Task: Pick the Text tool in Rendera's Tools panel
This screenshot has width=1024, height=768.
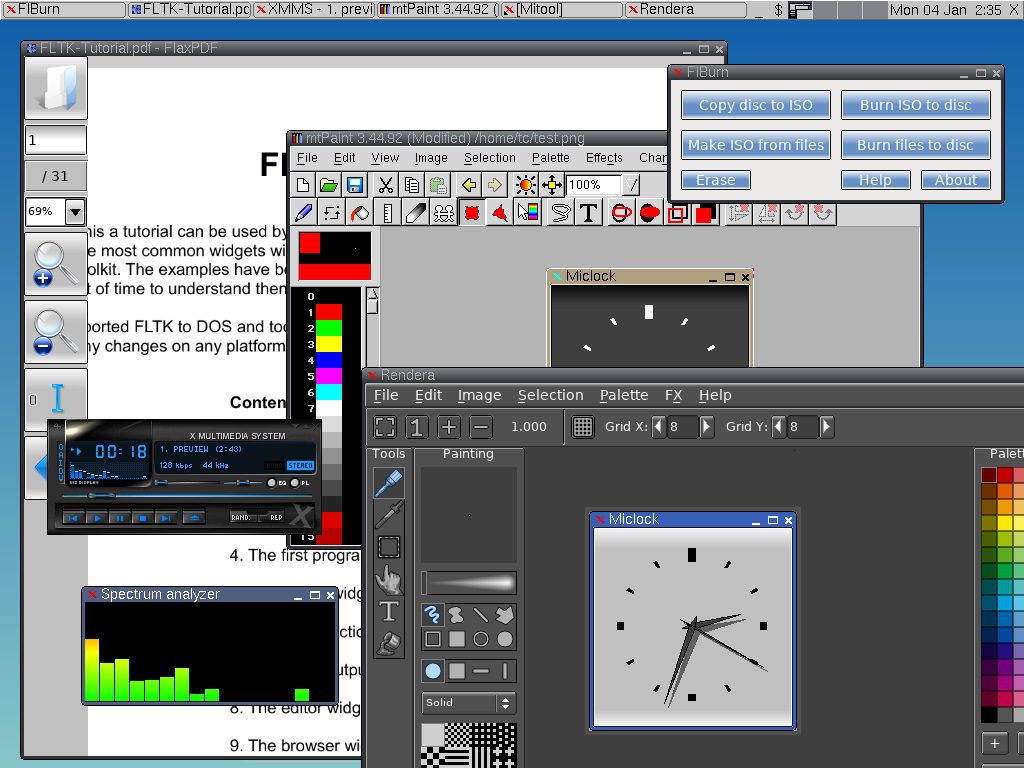Action: pos(388,611)
